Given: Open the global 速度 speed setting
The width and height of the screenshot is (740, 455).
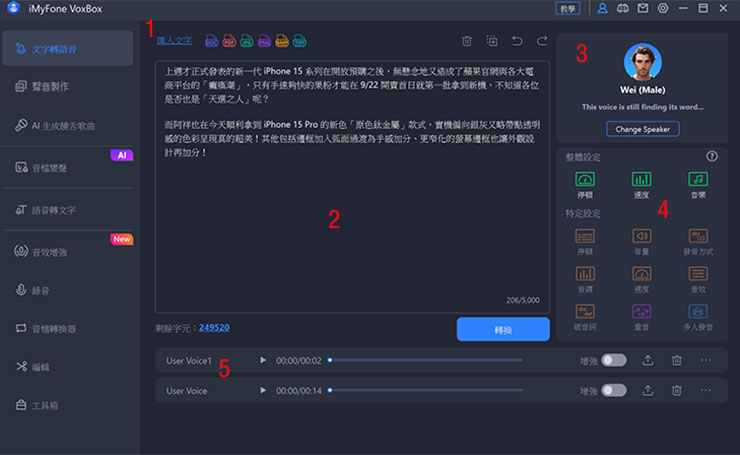Looking at the screenshot, I should [x=641, y=185].
